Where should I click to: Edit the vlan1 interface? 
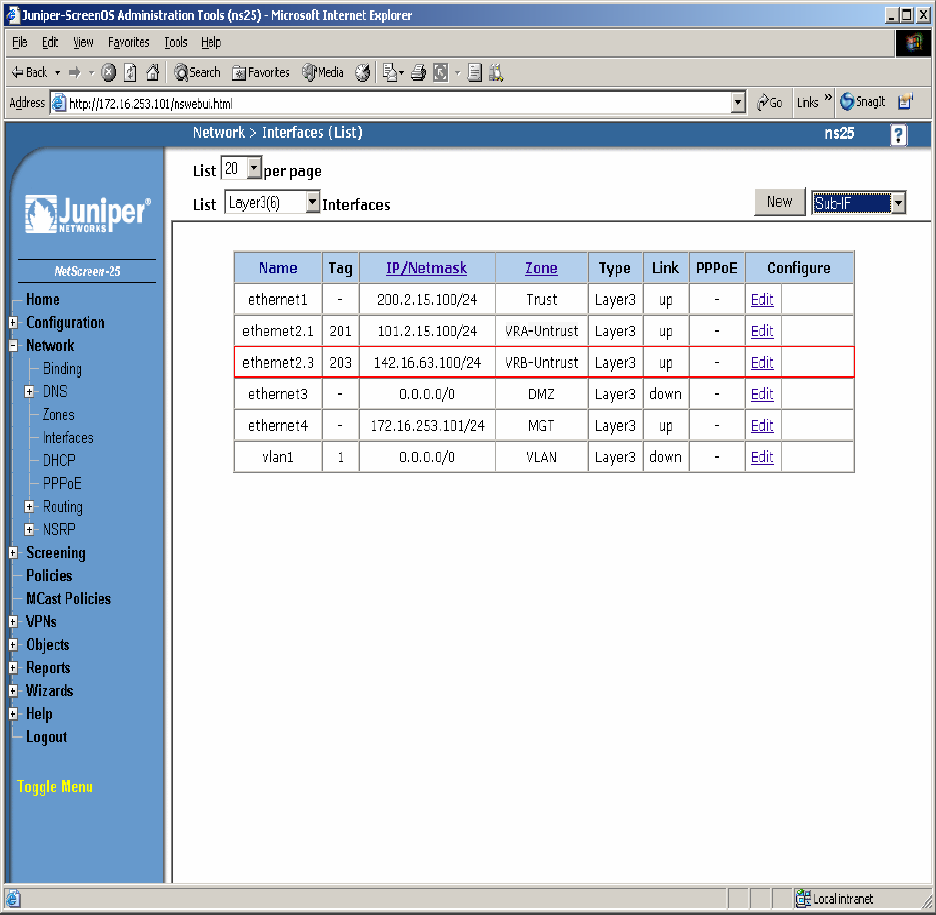tap(762, 457)
